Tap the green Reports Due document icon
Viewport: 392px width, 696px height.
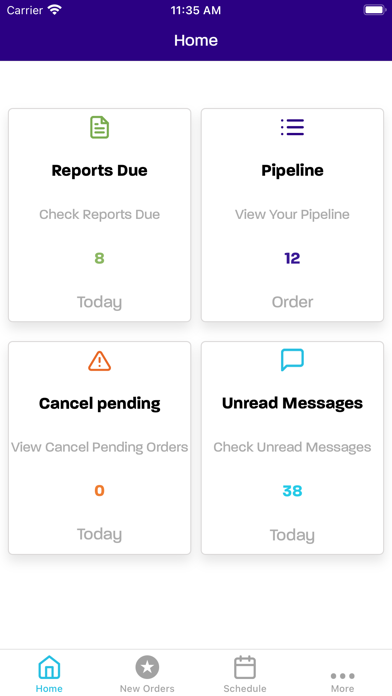(x=99, y=127)
